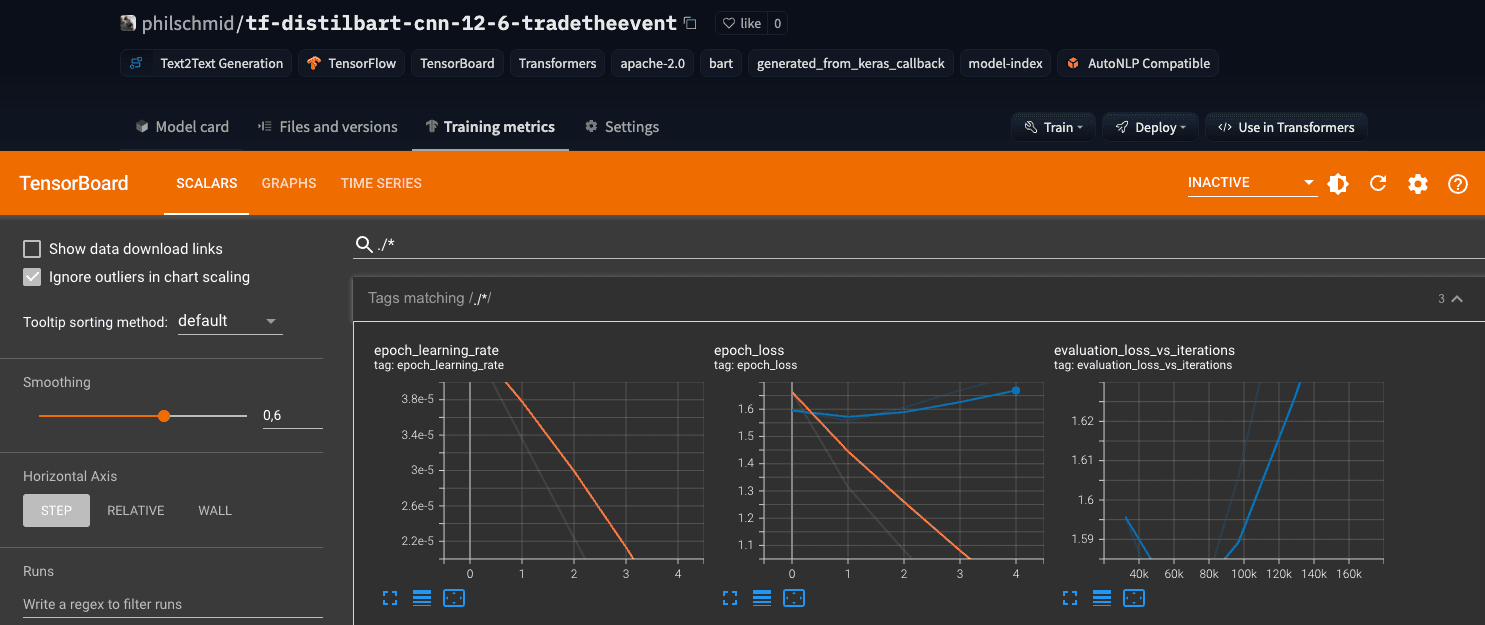This screenshot has height=625, width=1485.
Task: Select the STEP horizontal axis option
Action: point(56,510)
